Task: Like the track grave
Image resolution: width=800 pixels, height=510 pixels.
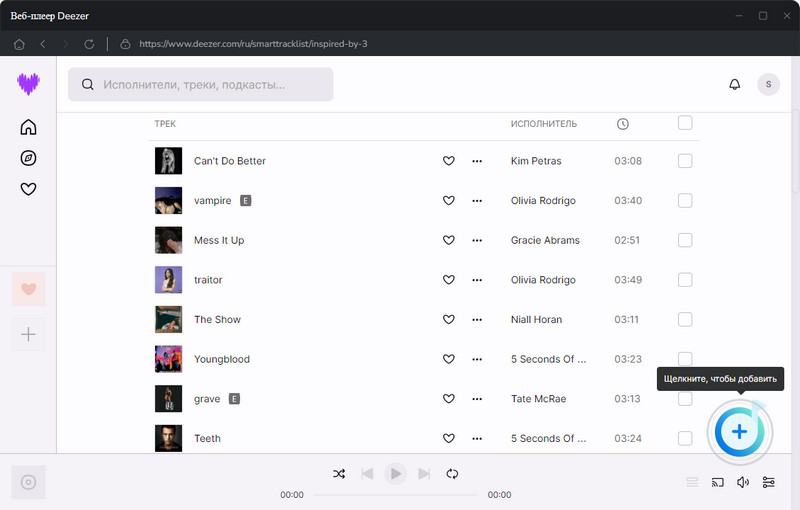Action: click(x=448, y=399)
